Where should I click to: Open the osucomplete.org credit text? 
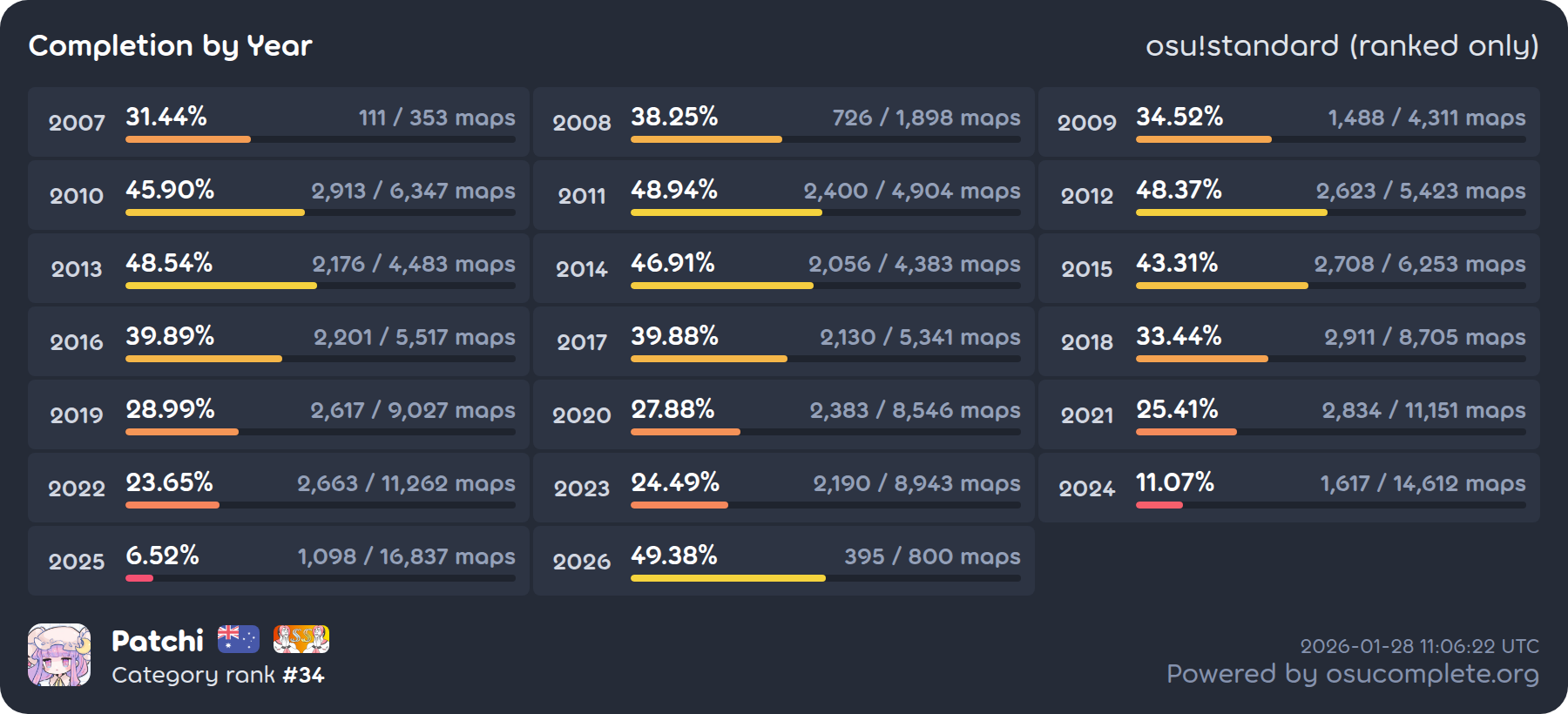1352,674
